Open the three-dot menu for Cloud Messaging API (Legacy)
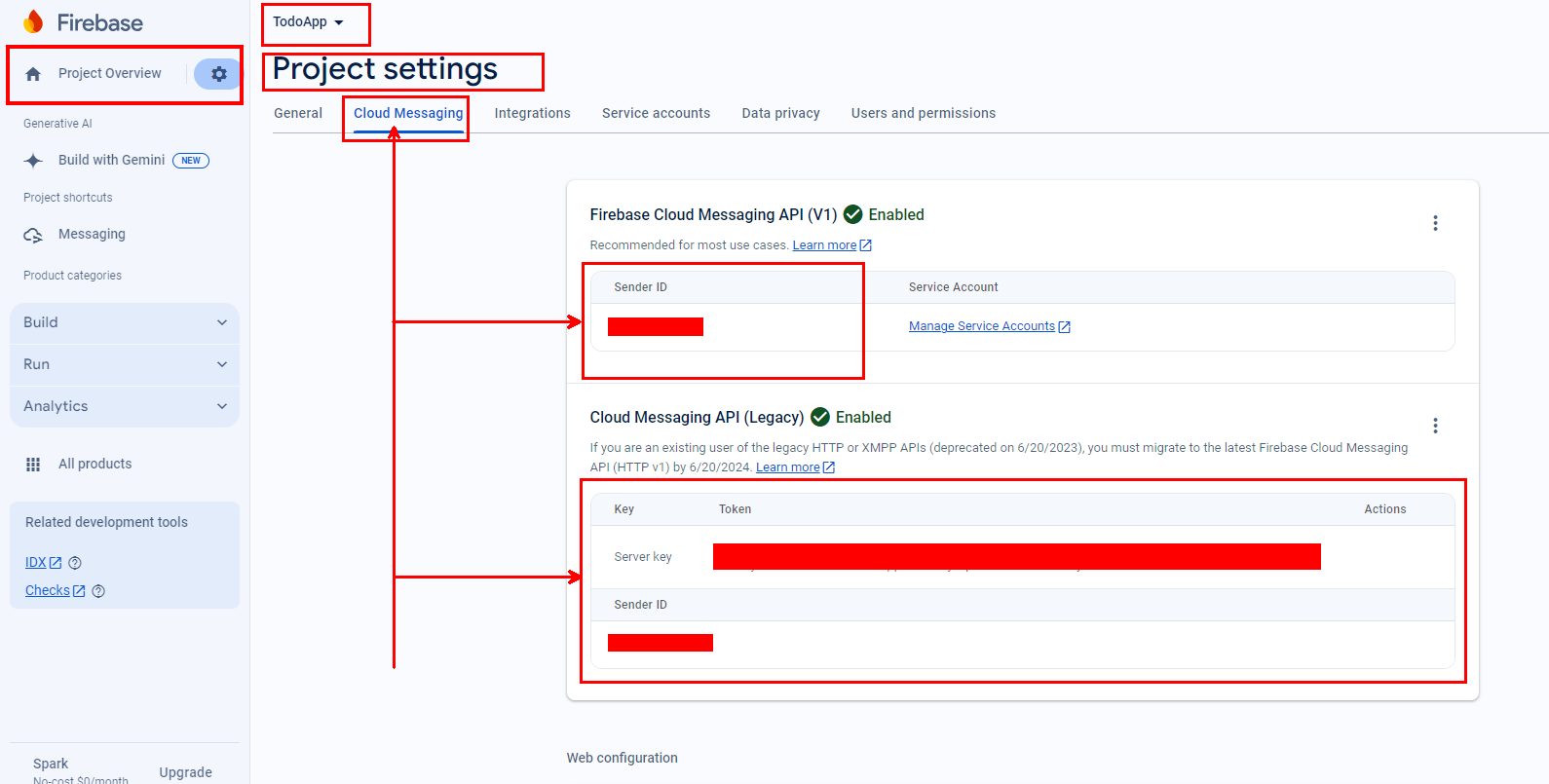 tap(1435, 426)
